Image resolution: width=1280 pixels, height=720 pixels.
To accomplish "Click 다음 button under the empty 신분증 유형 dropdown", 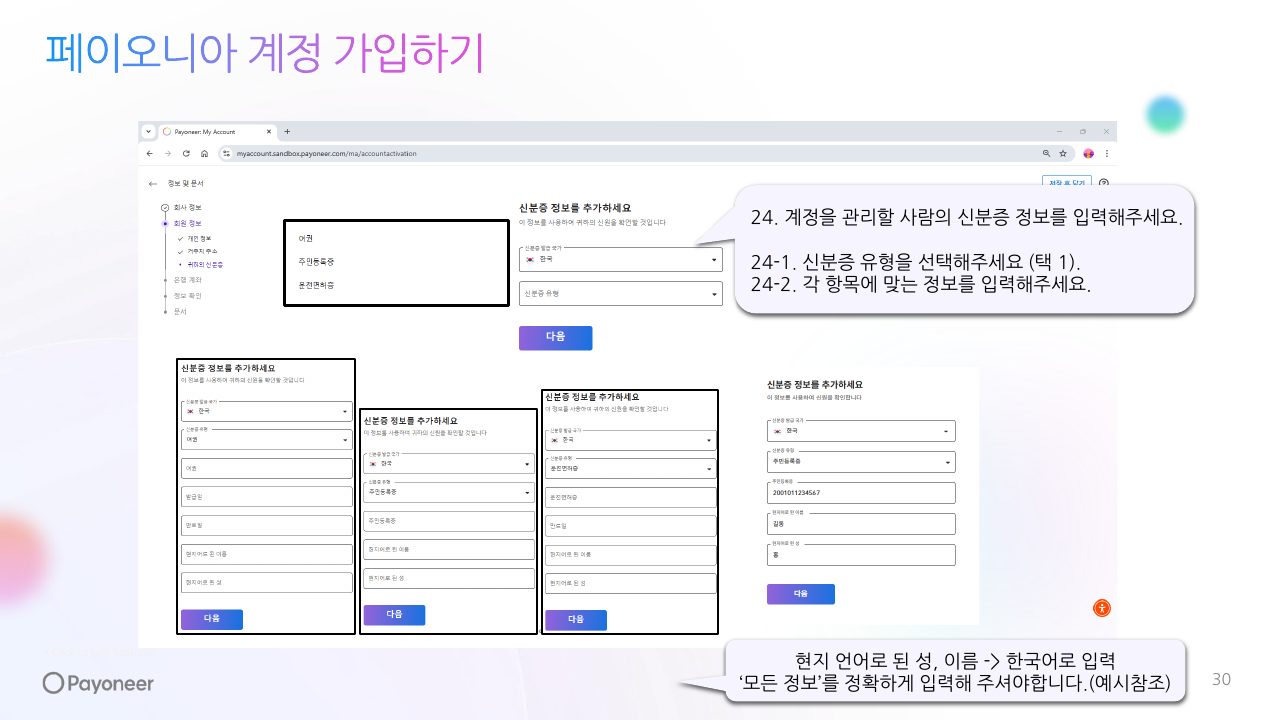I will pos(555,338).
